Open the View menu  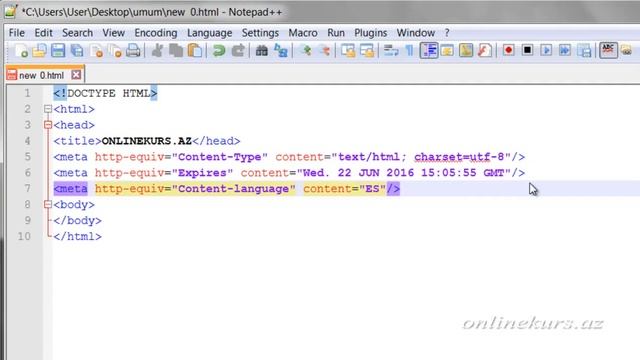tap(113, 33)
